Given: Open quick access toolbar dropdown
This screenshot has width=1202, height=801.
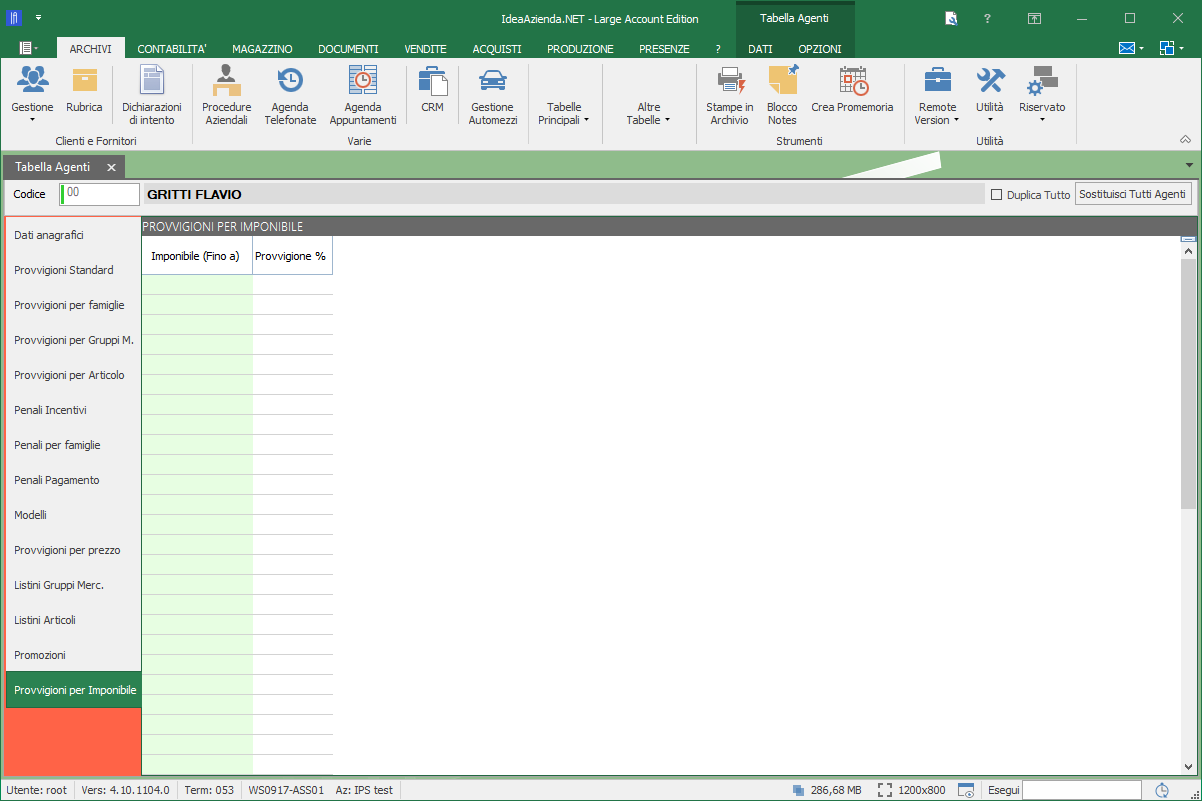Looking at the screenshot, I should point(38,18).
